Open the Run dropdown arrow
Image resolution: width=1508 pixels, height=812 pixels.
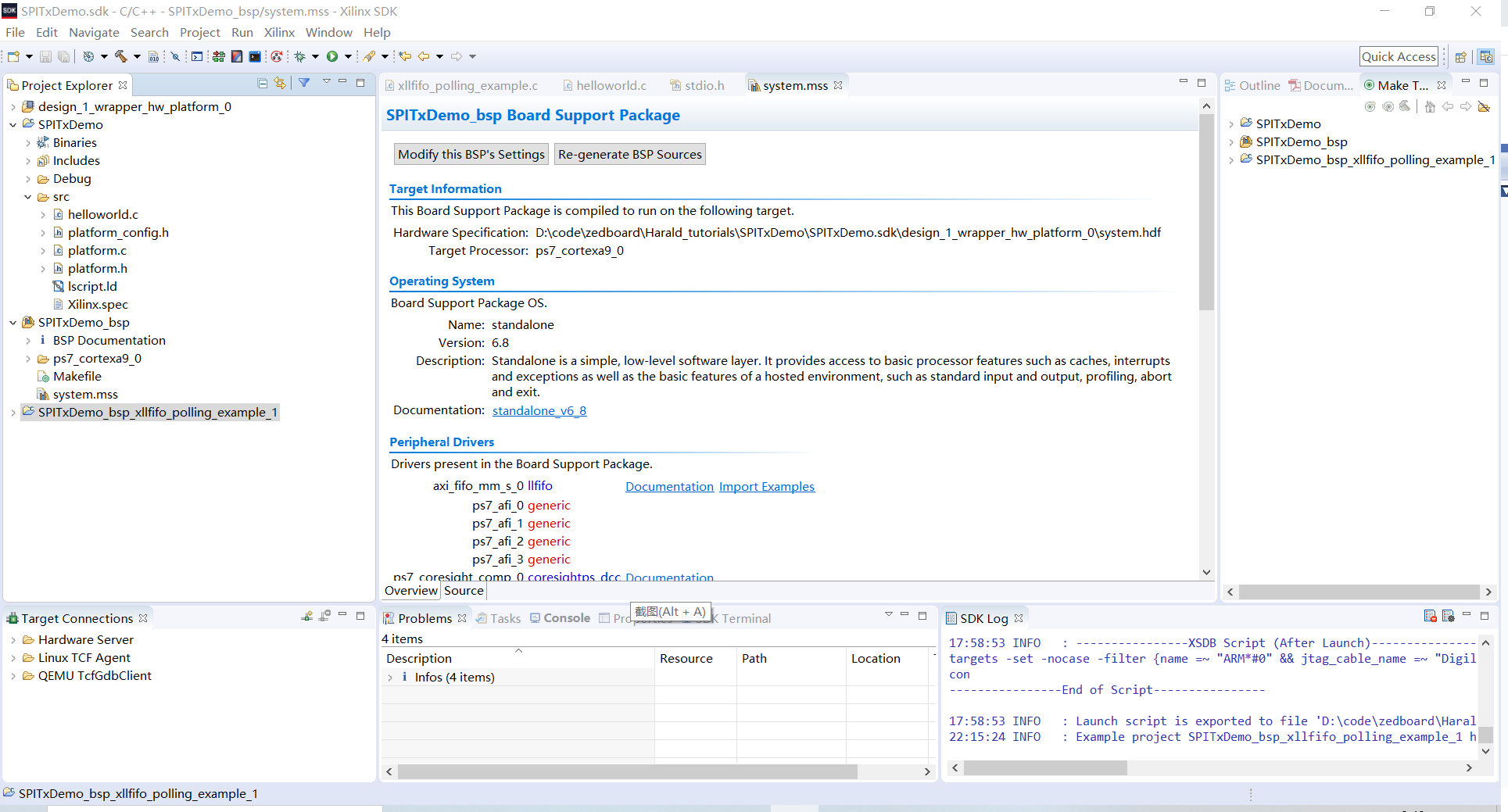tap(348, 56)
